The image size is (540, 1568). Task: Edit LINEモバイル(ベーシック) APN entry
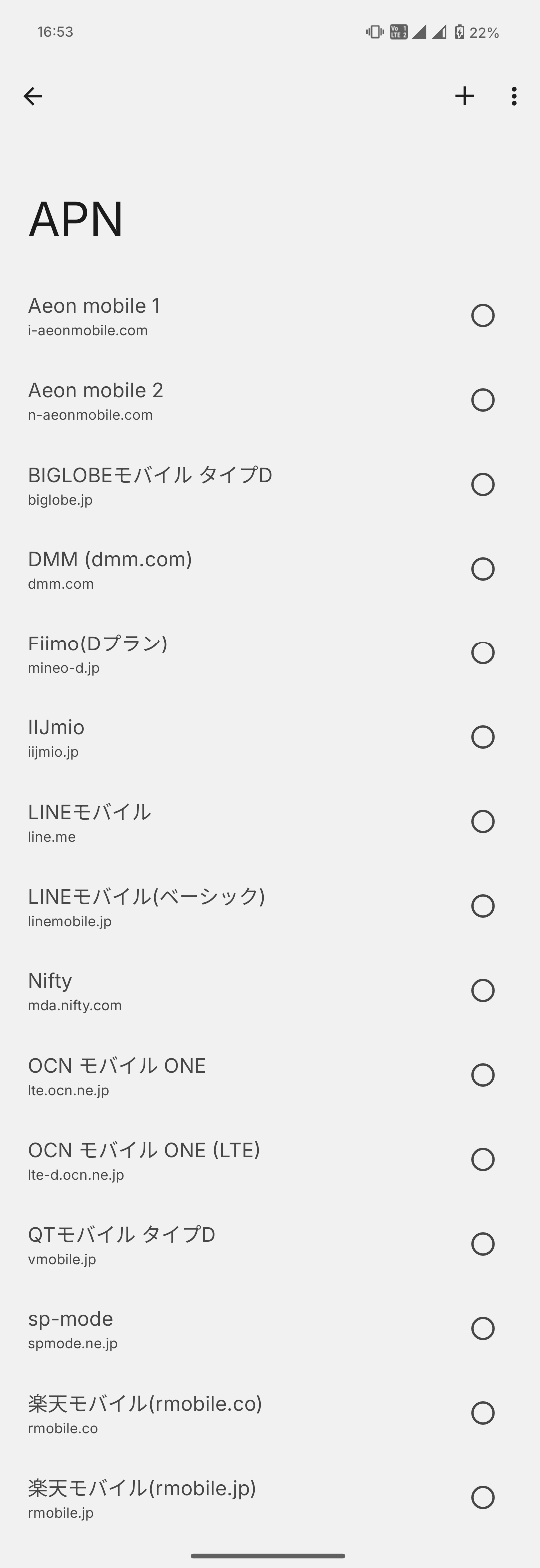click(182, 906)
